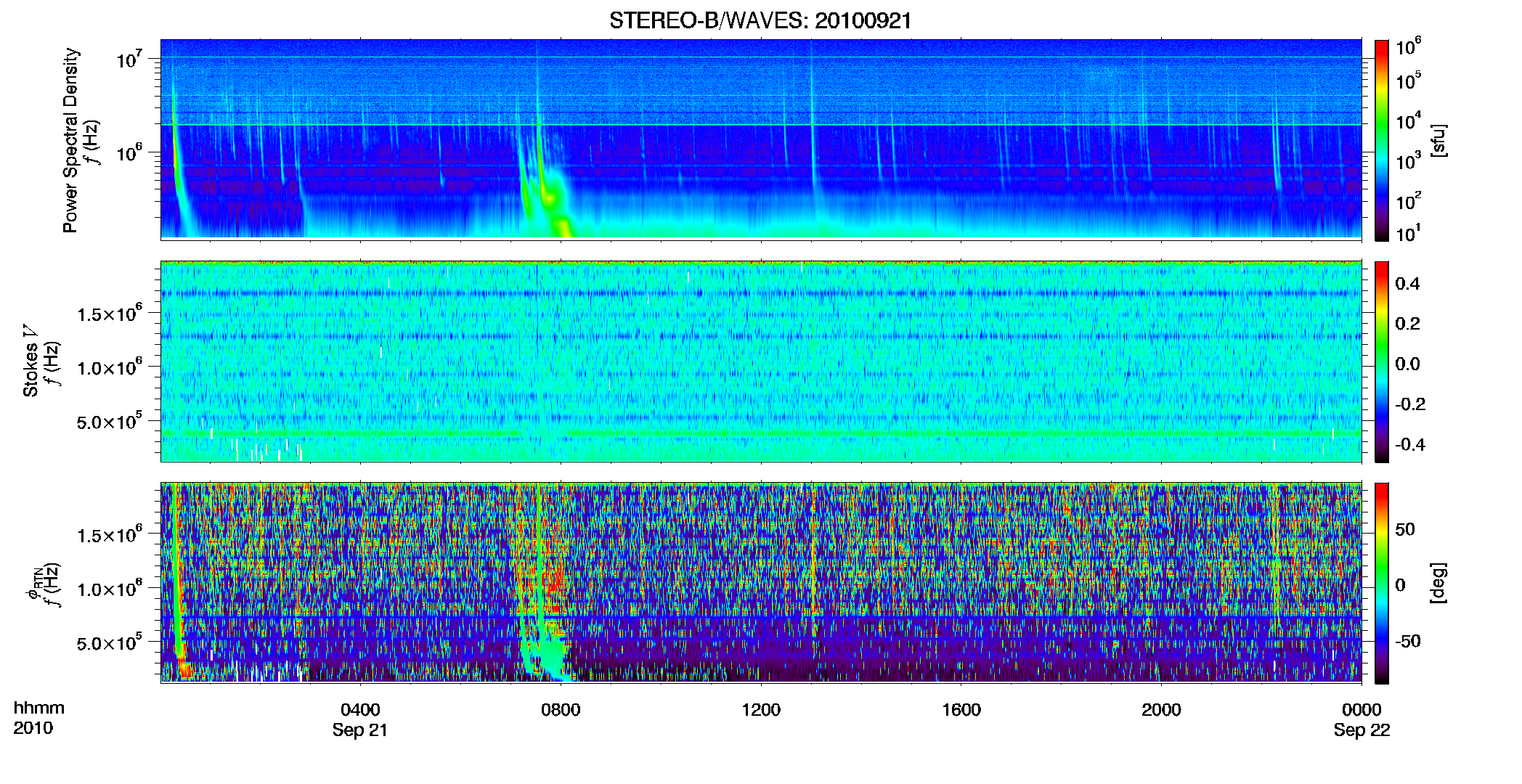Click the hhmm time format label

[x=38, y=709]
